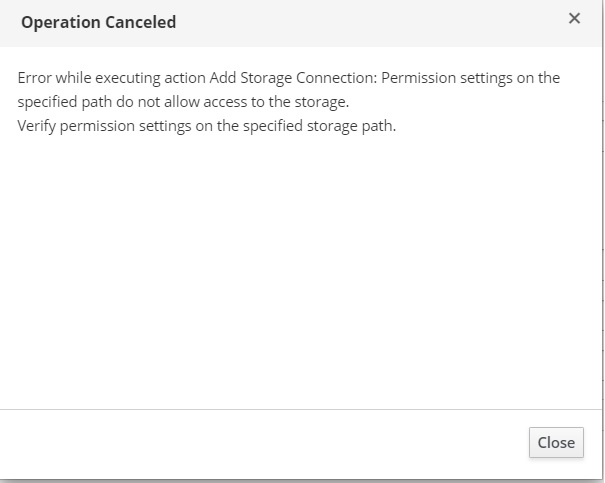Click the word "Canceled" in the header
This screenshot has width=605, height=483.
pyautogui.click(x=143, y=22)
